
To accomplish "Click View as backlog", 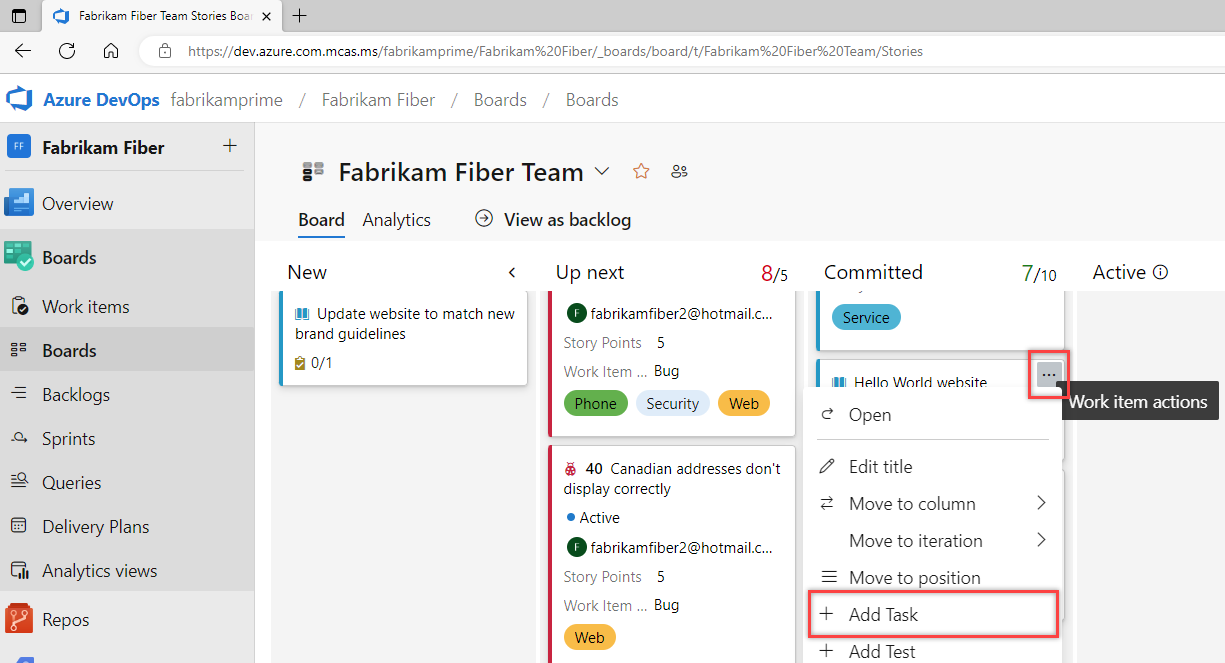I will pyautogui.click(x=553, y=219).
